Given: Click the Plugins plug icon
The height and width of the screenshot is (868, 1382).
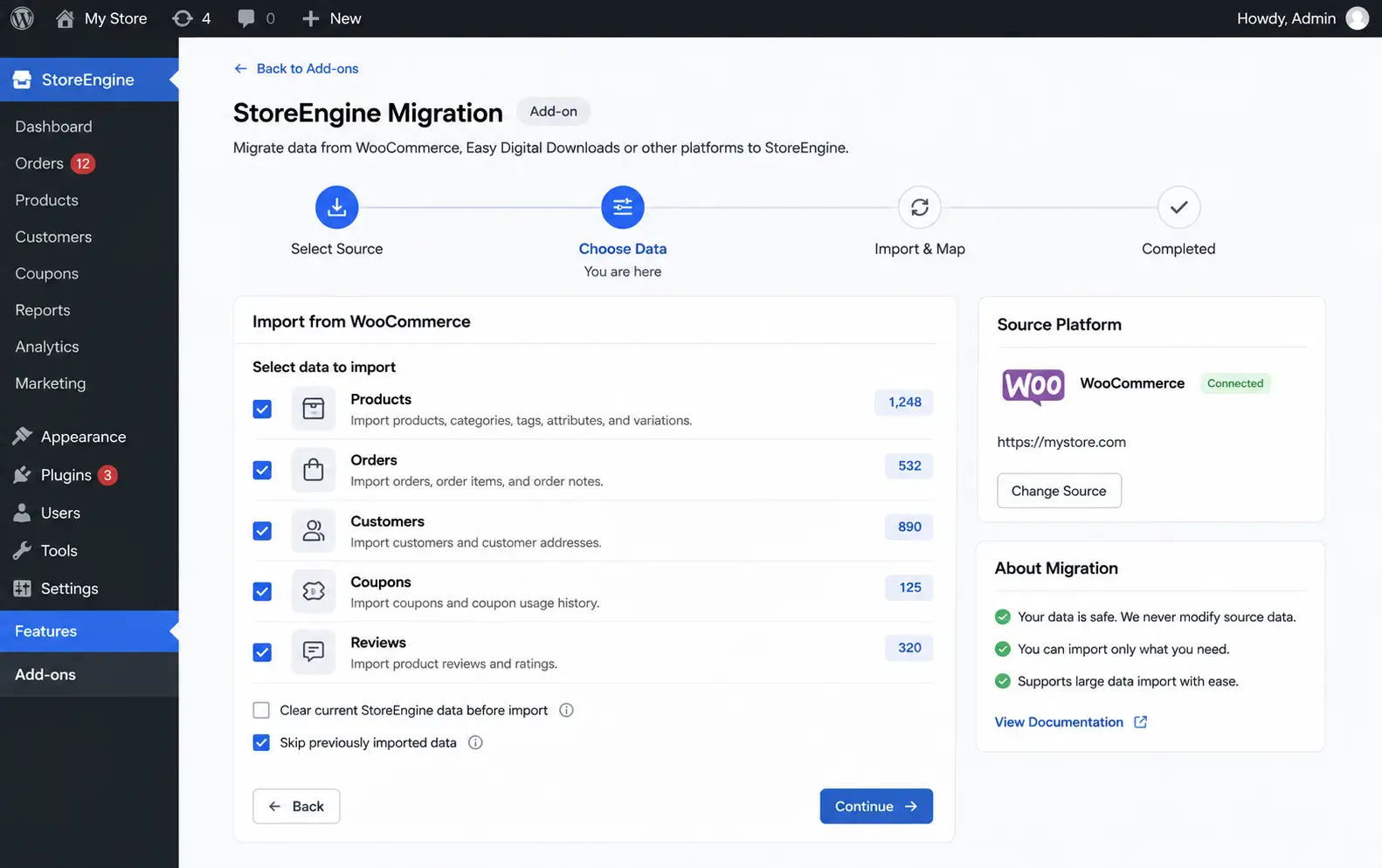Looking at the screenshot, I should pos(23,475).
